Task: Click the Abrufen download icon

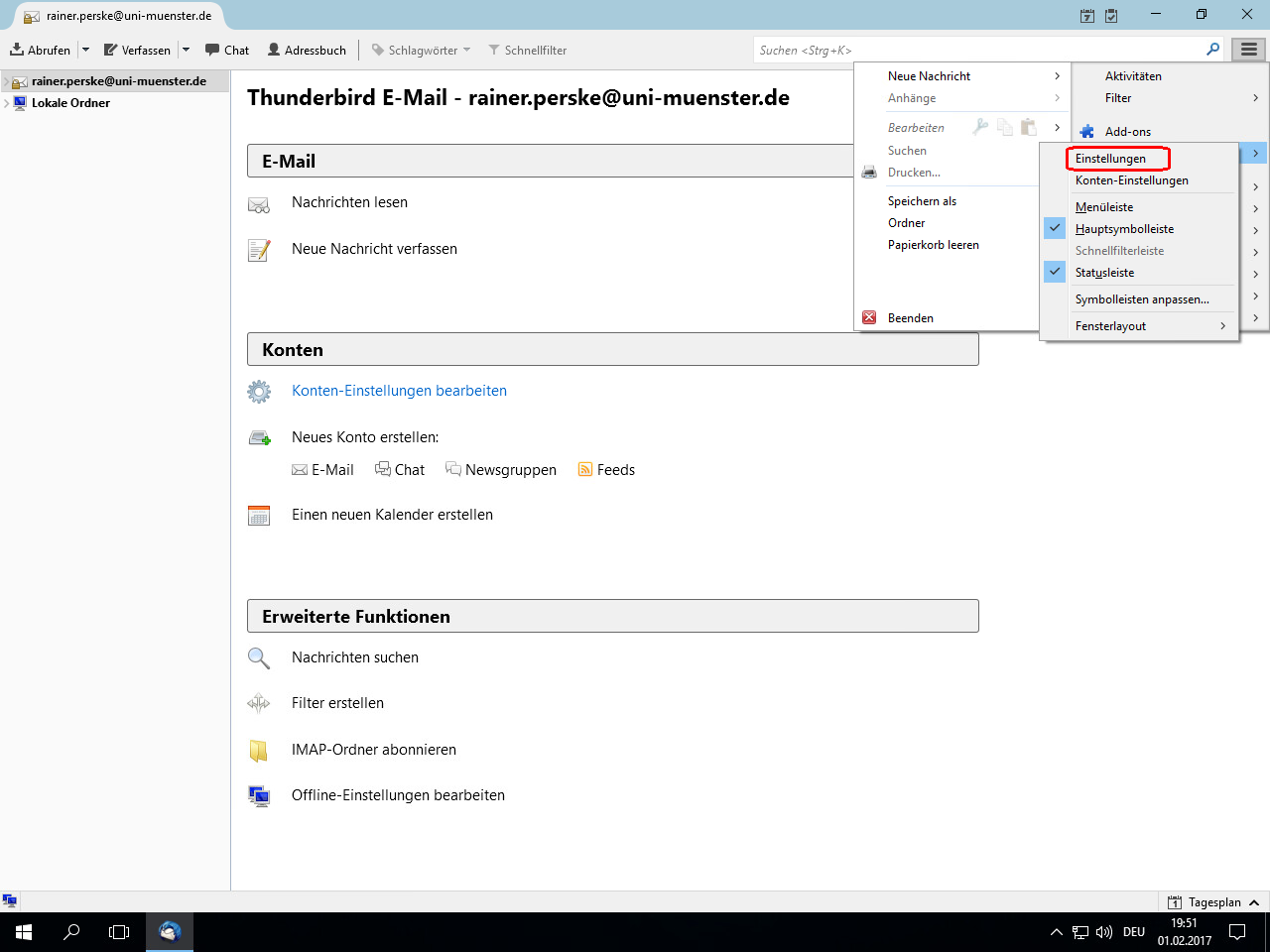Action: [17, 50]
